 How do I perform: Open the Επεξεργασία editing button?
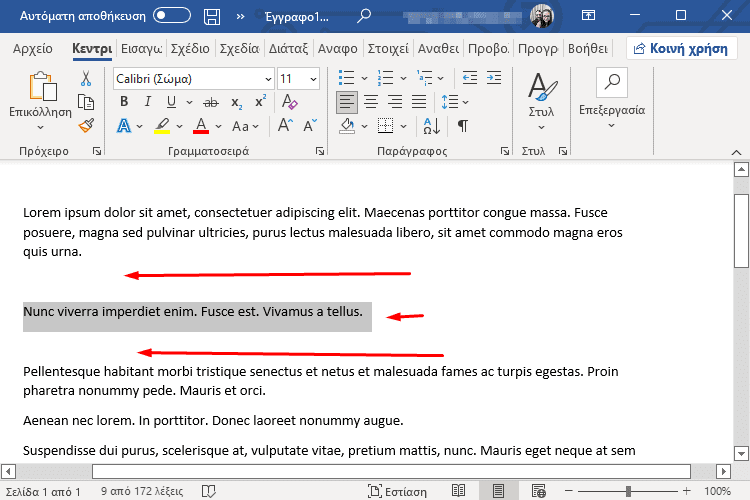[x=612, y=99]
